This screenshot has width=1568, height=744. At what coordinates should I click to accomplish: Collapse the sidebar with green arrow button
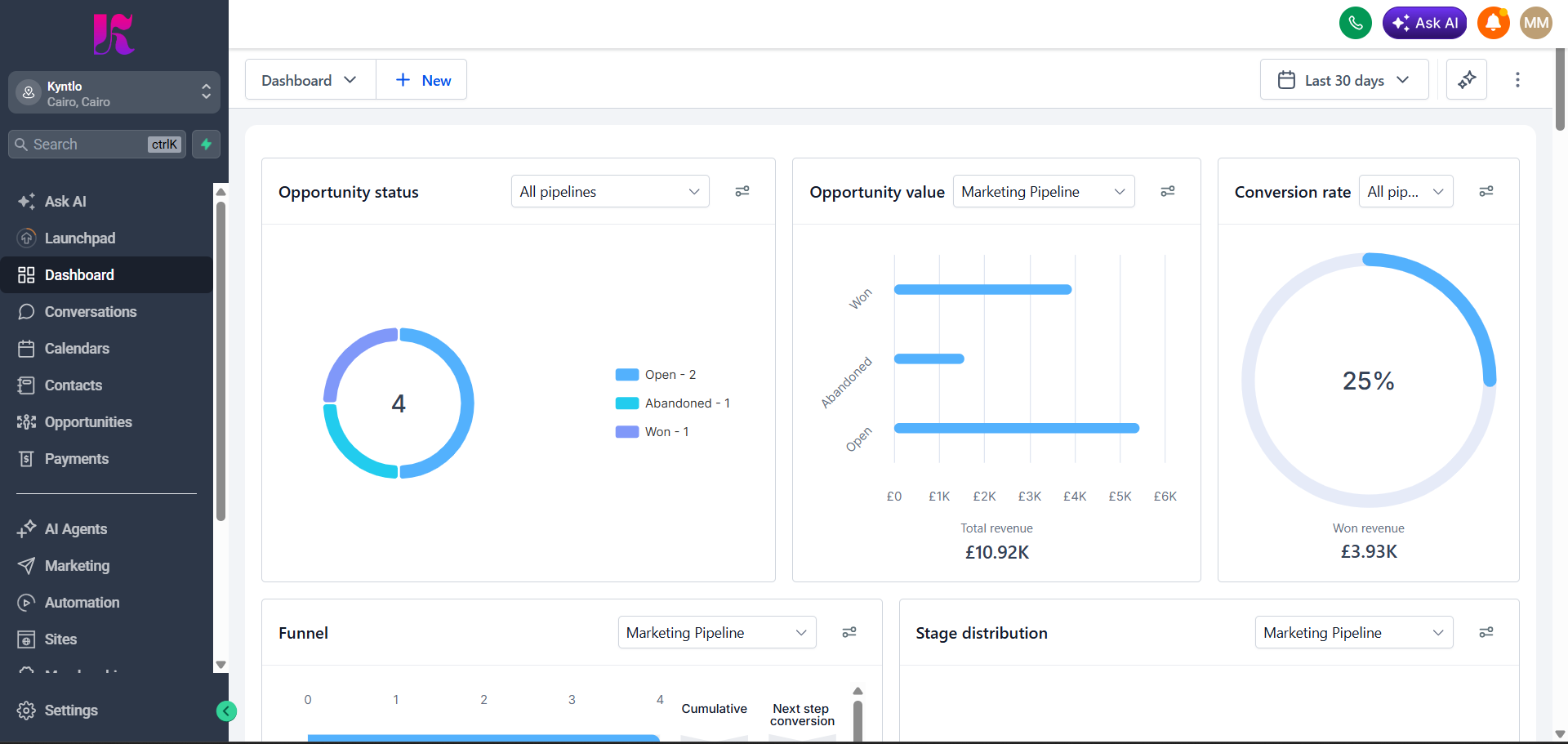coord(226,711)
